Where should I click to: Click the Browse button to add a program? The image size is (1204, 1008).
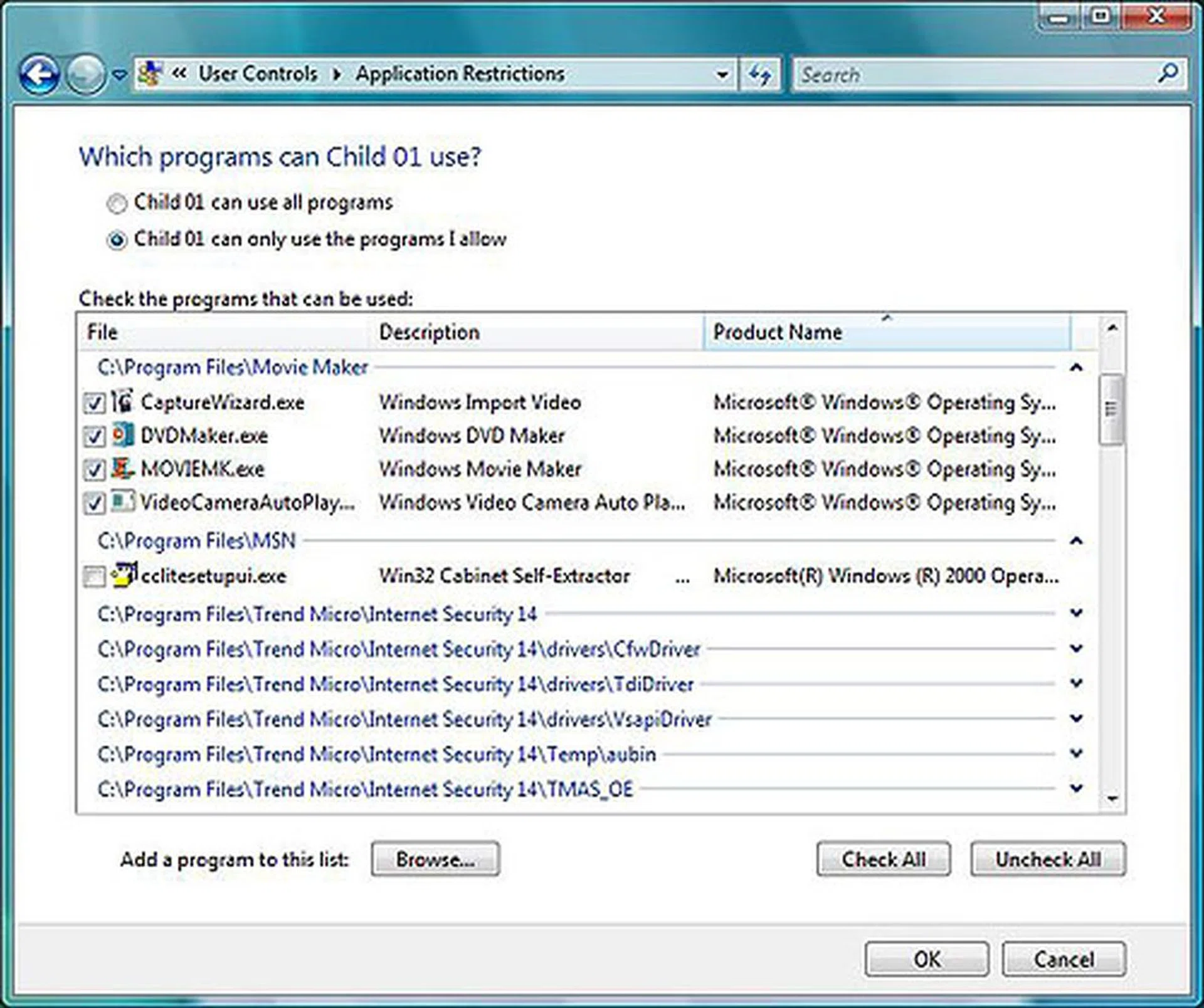(x=435, y=859)
